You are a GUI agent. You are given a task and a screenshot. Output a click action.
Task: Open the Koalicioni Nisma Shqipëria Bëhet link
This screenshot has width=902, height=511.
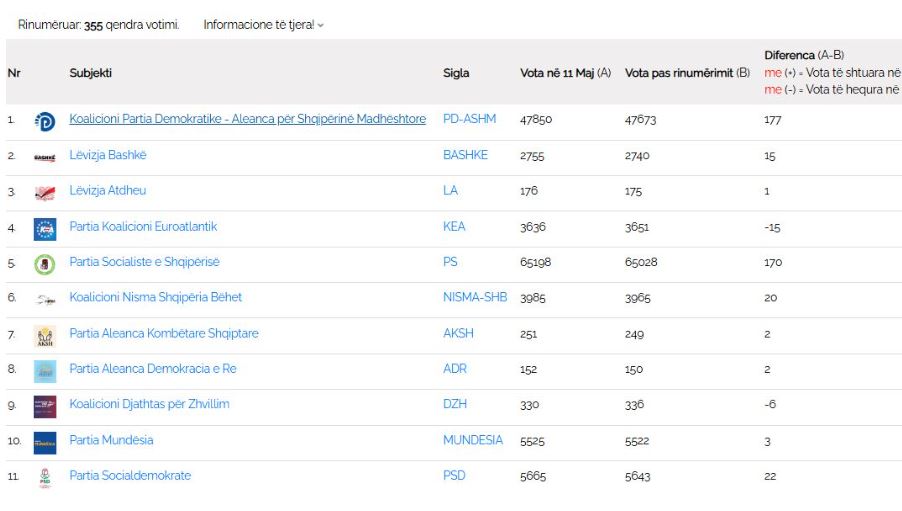tap(155, 297)
